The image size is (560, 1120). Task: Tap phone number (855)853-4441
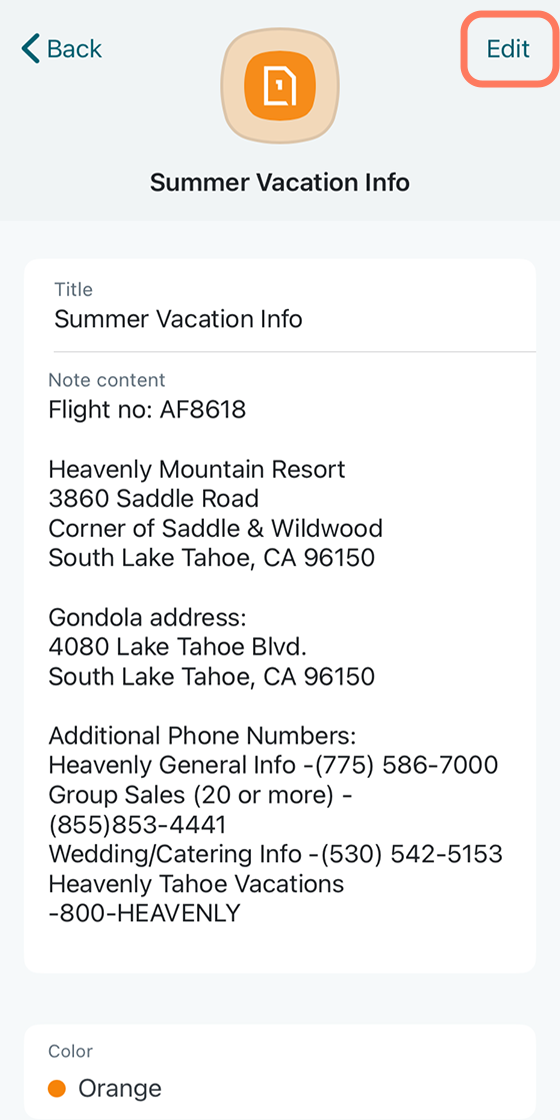tap(137, 825)
